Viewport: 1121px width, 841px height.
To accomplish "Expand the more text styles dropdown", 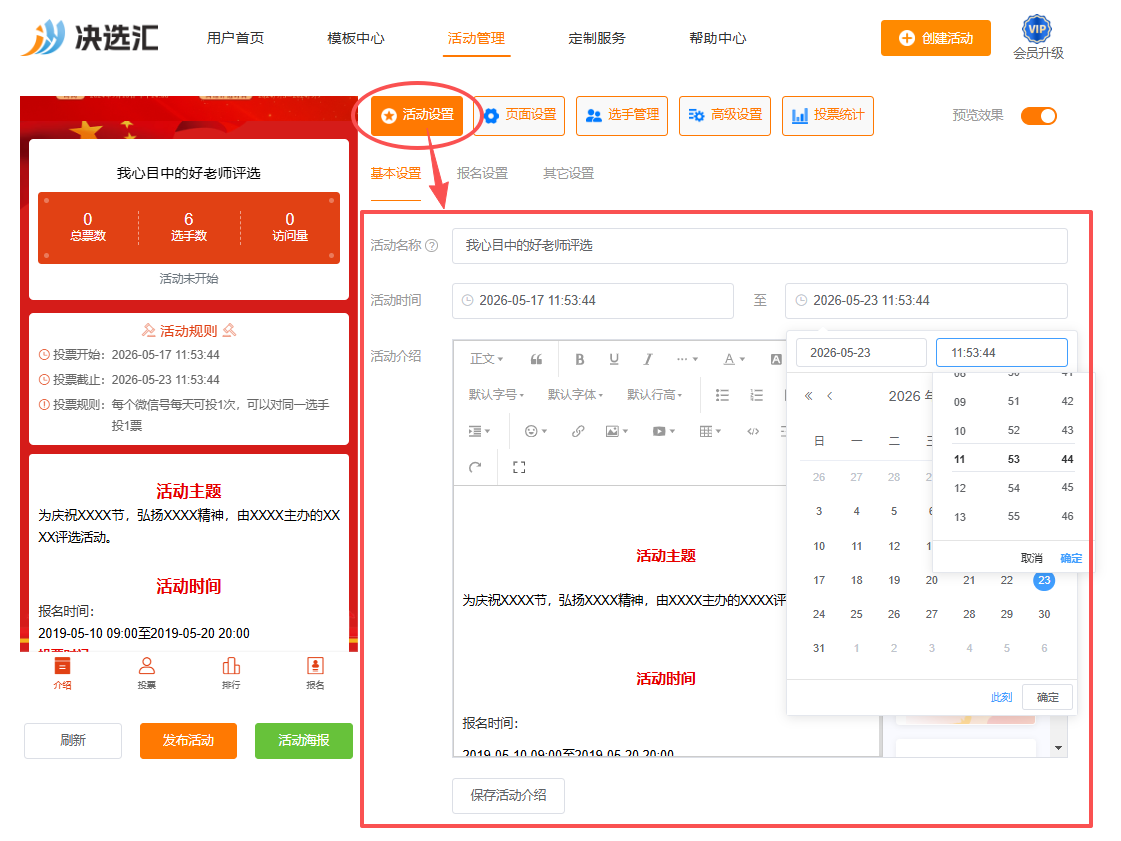I will [x=687, y=359].
